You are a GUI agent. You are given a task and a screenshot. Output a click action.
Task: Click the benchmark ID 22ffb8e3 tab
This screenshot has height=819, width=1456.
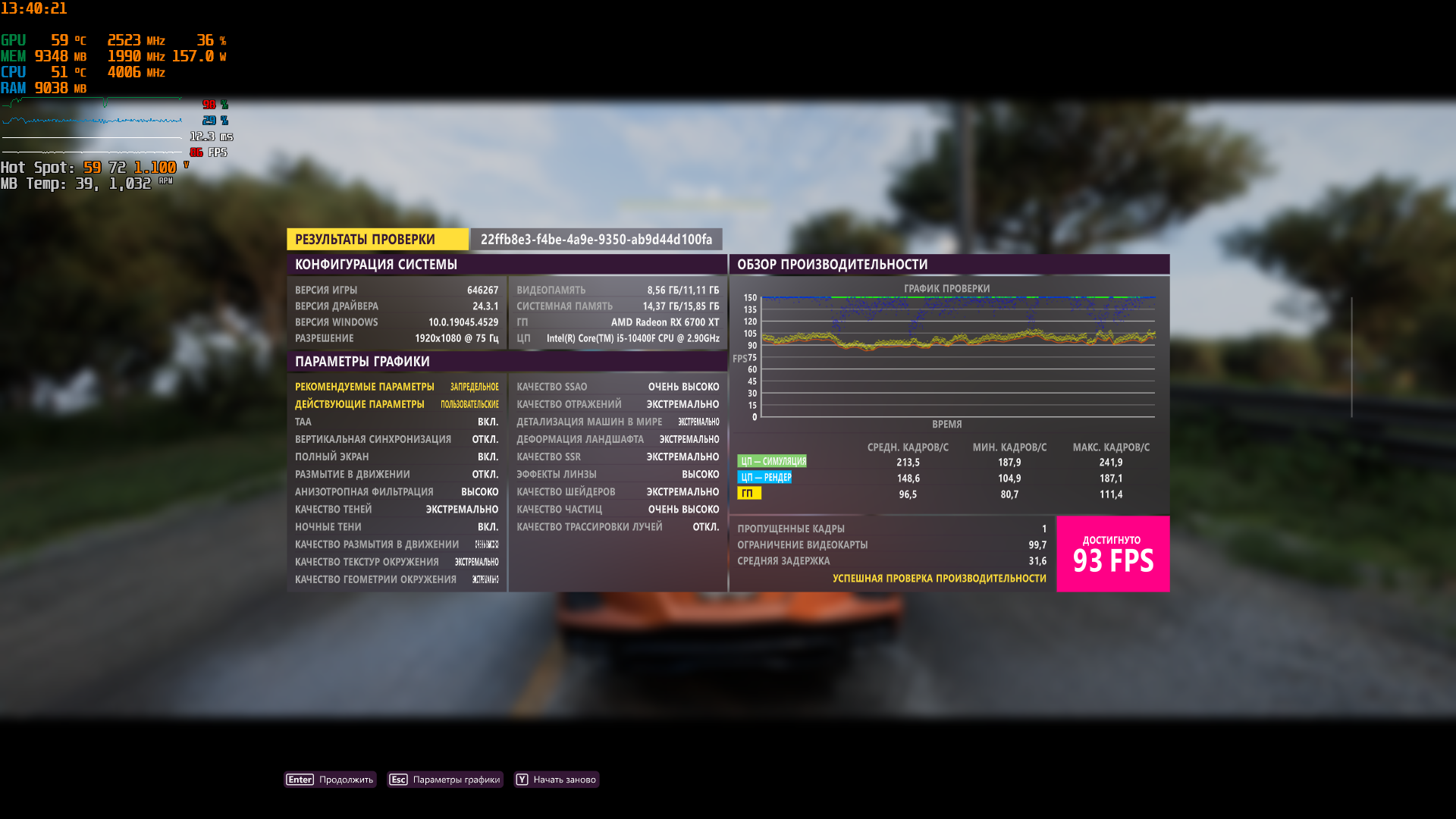click(596, 240)
